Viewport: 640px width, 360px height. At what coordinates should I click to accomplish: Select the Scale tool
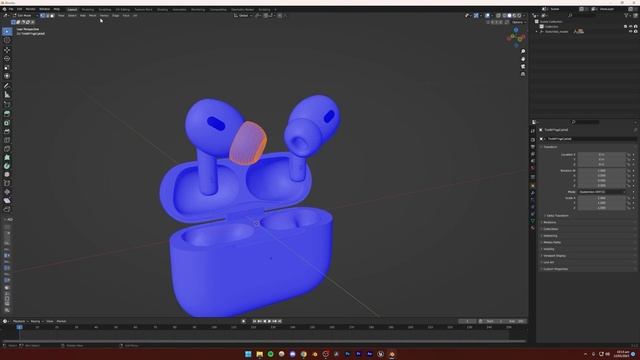click(x=7, y=67)
